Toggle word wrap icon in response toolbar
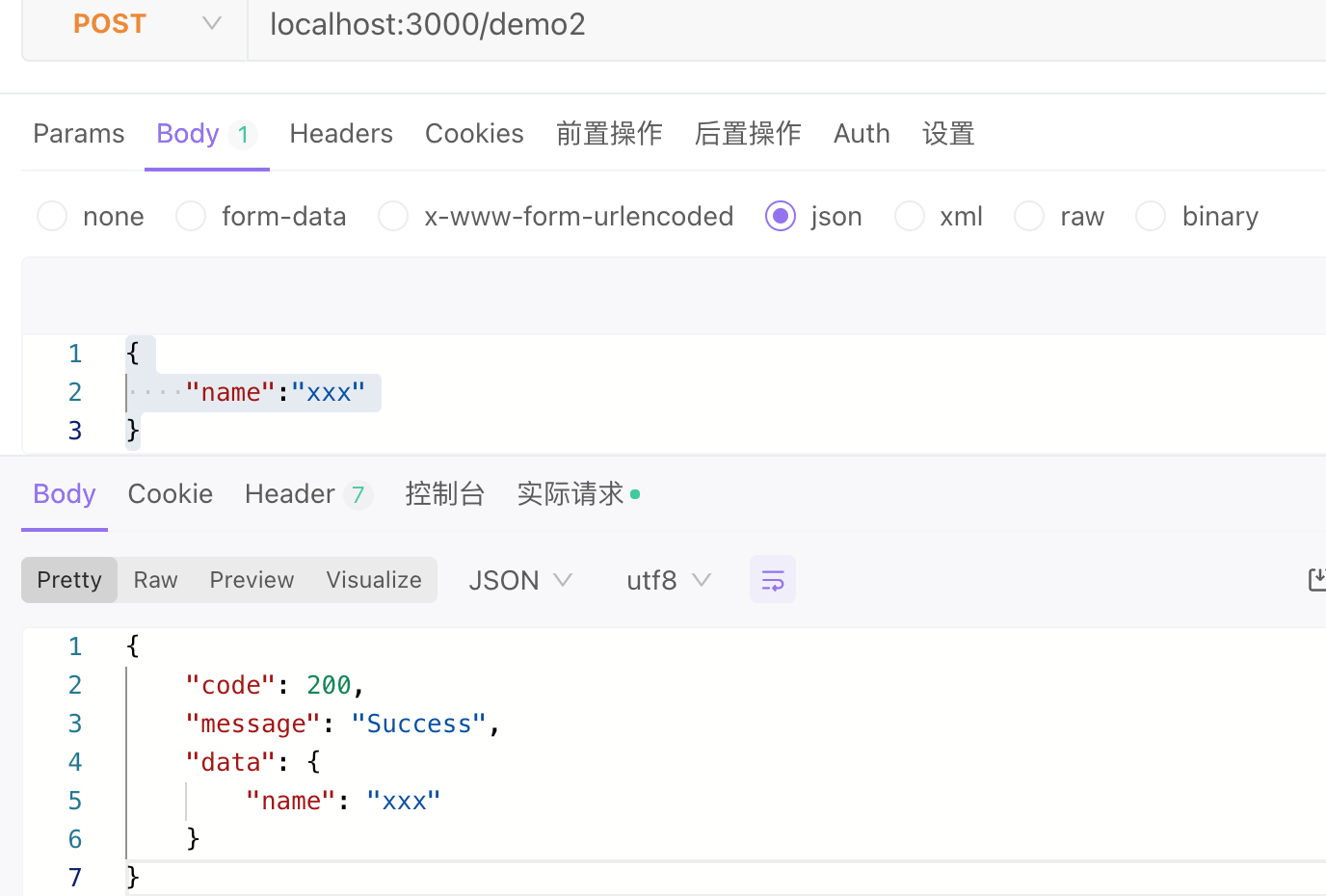1326x896 pixels. click(773, 580)
